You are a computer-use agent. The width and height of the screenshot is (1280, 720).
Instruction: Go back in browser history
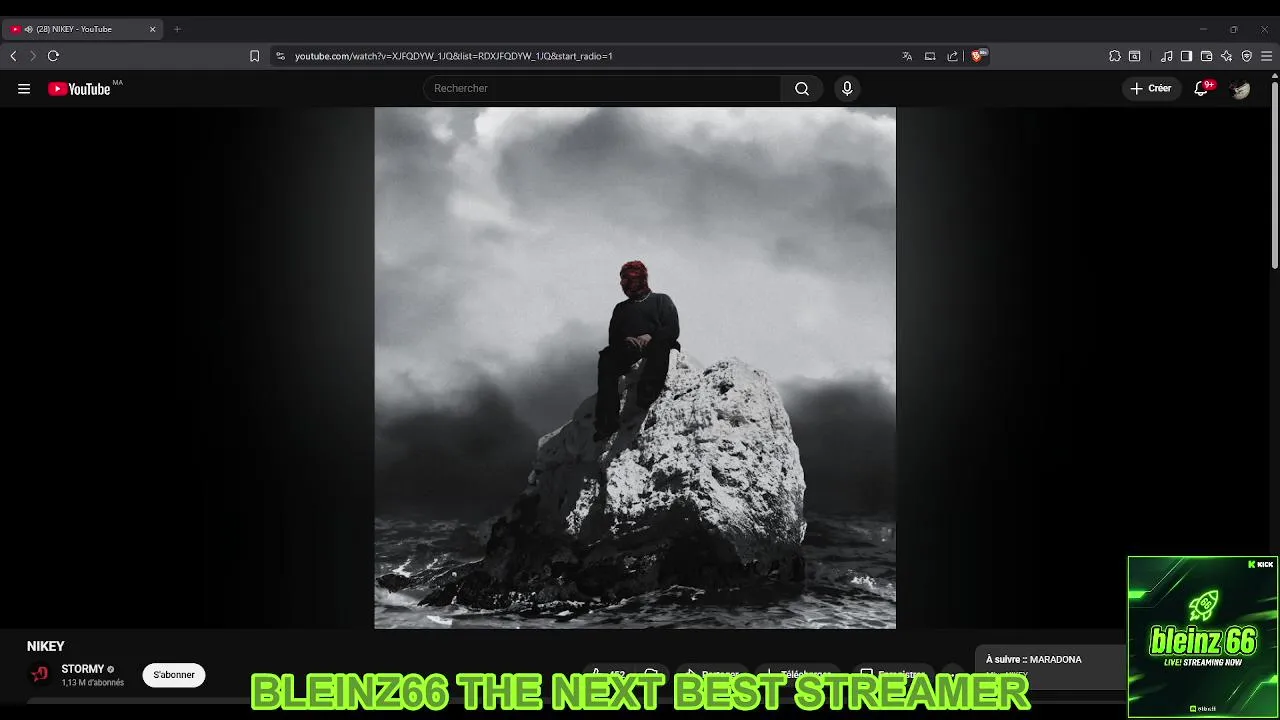13,56
